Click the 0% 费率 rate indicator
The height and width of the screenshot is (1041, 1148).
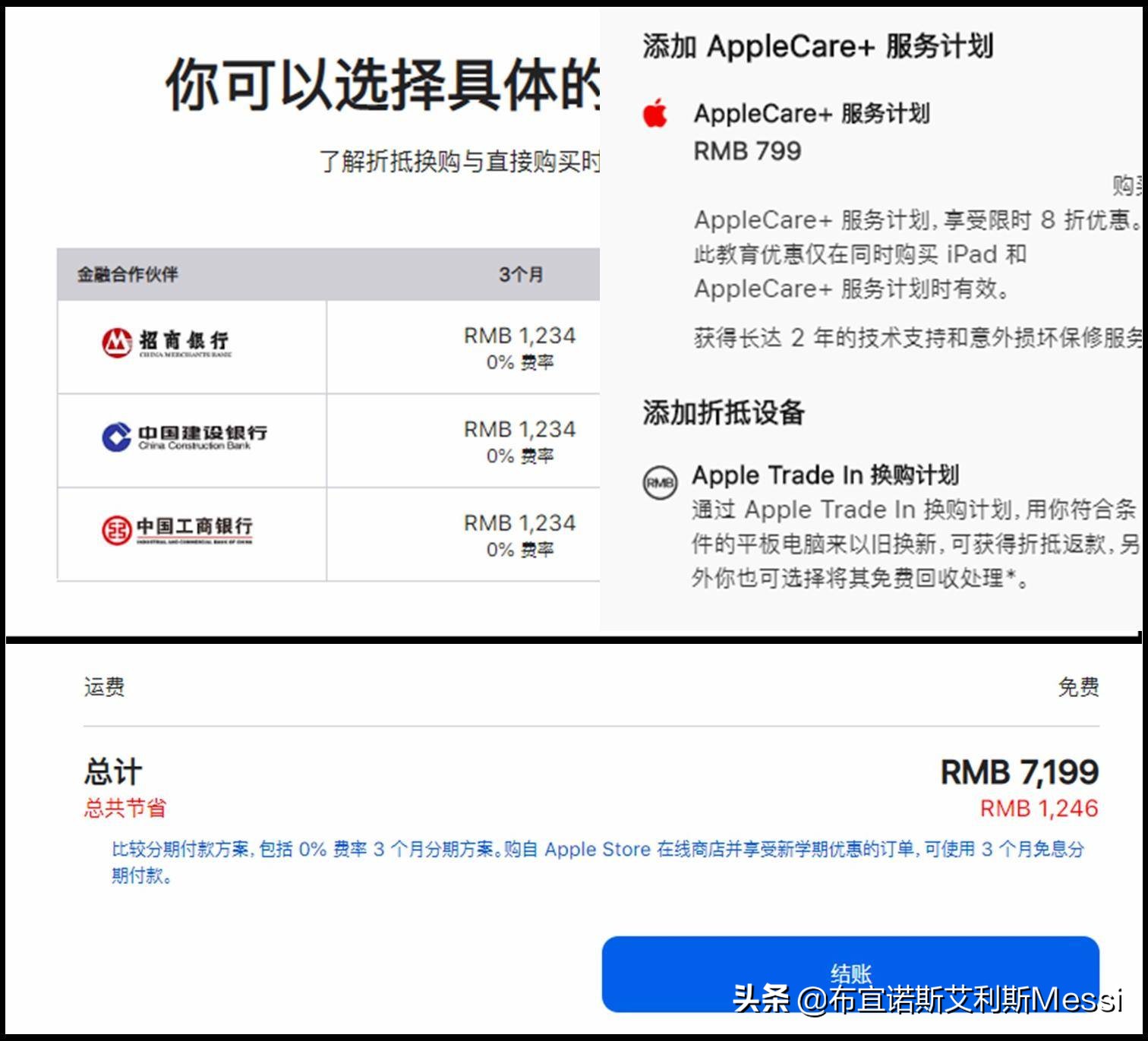click(522, 362)
